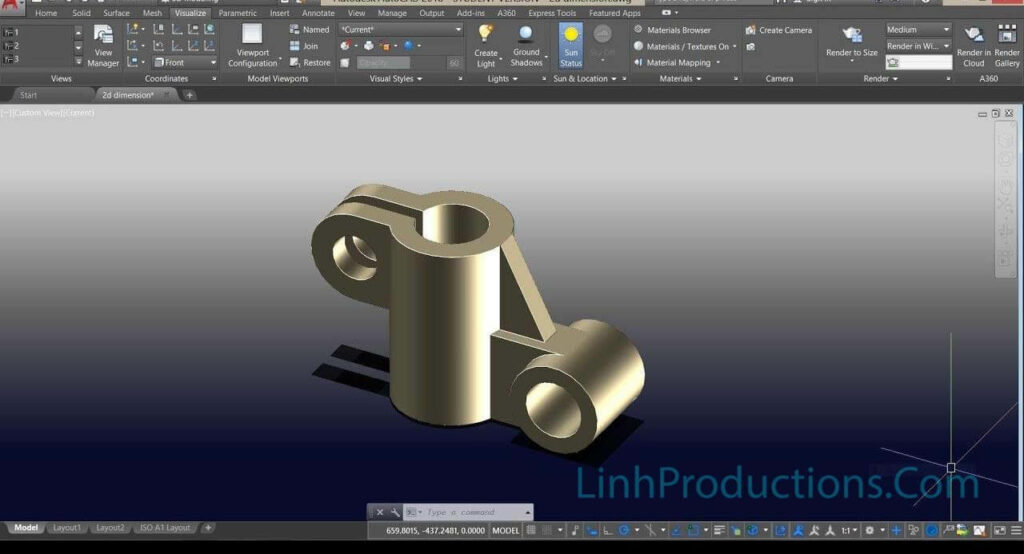Click the render output file field
This screenshot has width=1024, height=554.
[918, 62]
